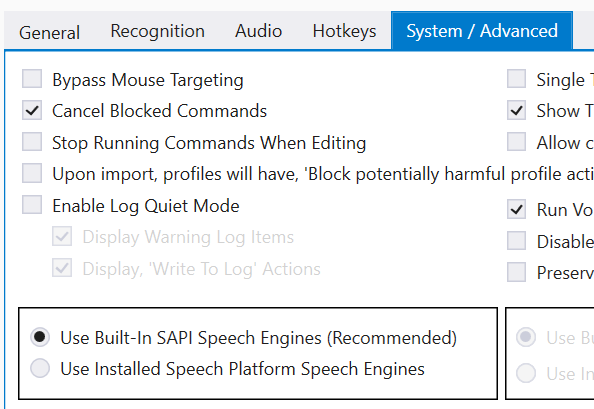Screen dimensions: 594x409
Task: Click the System / Advanced tab
Action: [482, 31]
